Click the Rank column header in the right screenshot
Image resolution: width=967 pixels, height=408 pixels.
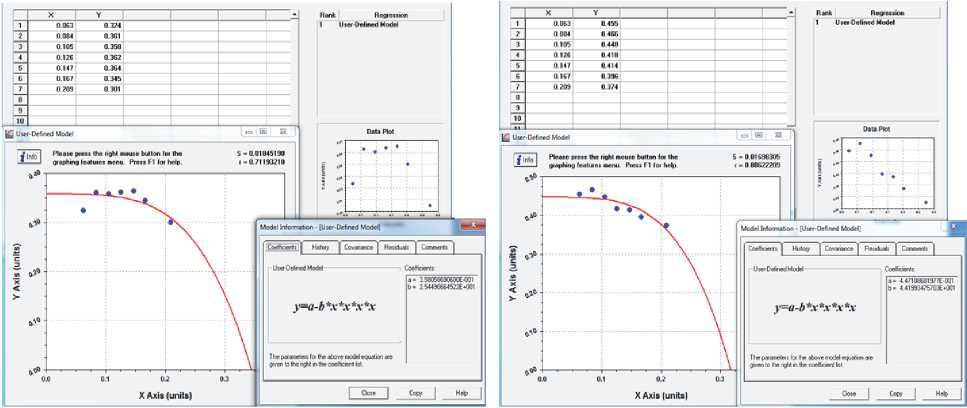click(824, 12)
